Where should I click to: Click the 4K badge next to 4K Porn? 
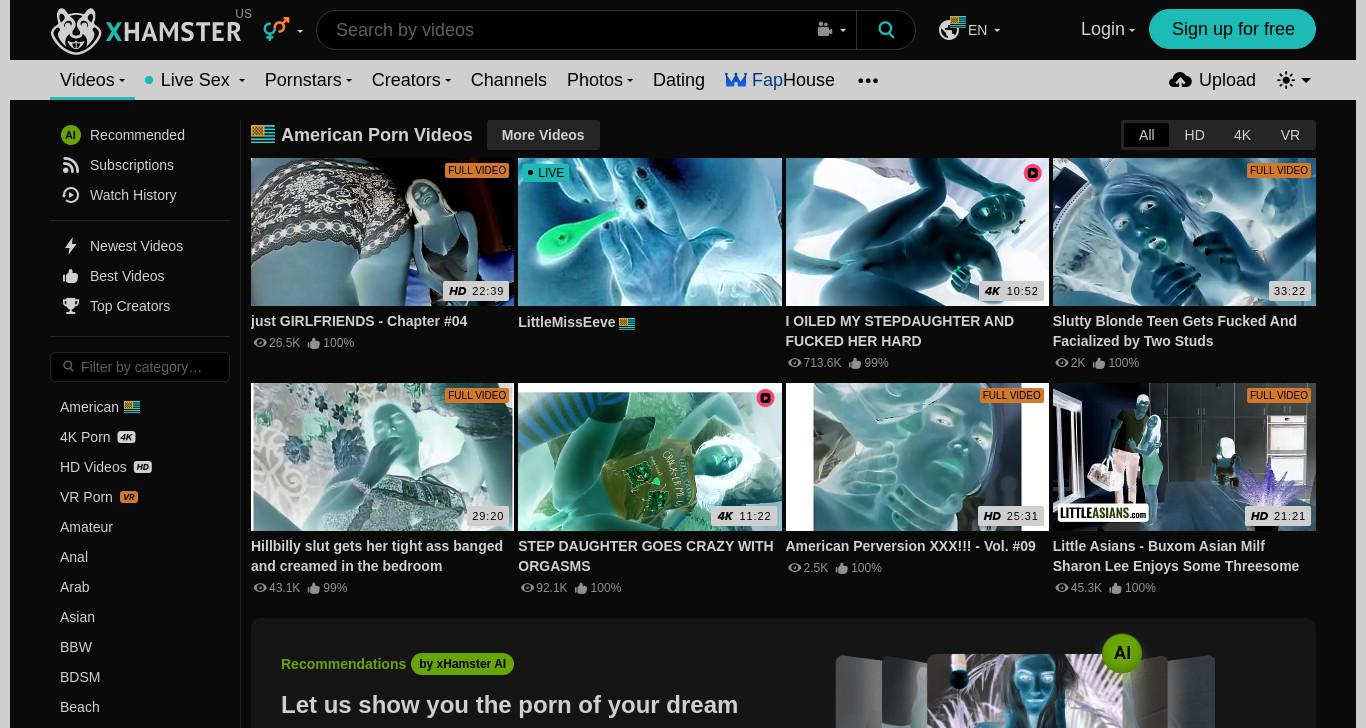[126, 437]
